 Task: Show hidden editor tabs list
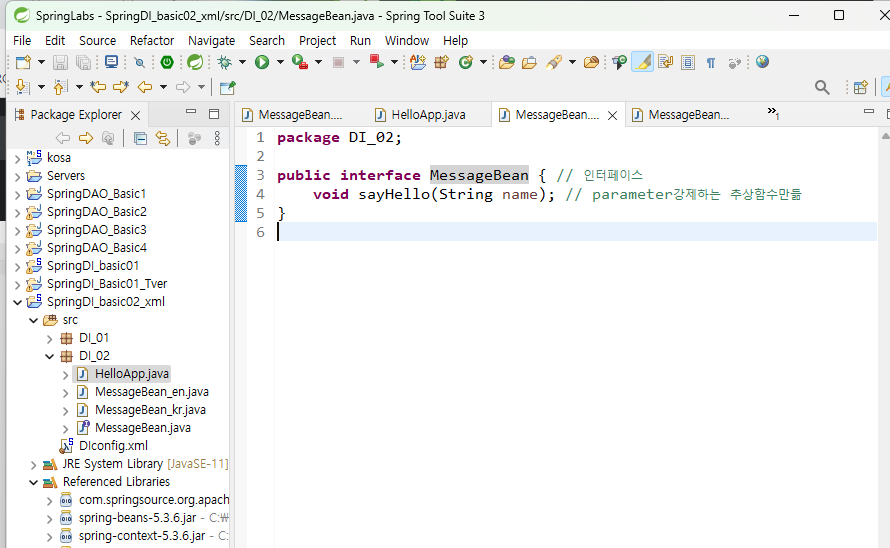click(773, 113)
